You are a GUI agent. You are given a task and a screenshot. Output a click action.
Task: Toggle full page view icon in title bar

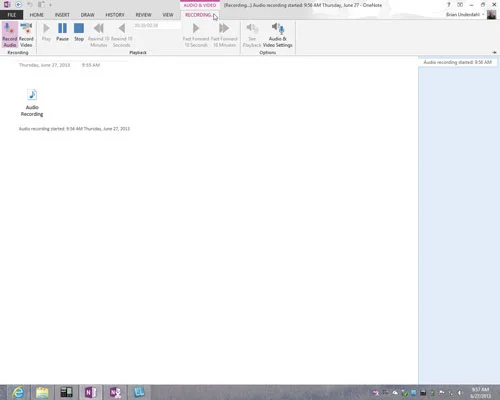[x=460, y=5]
